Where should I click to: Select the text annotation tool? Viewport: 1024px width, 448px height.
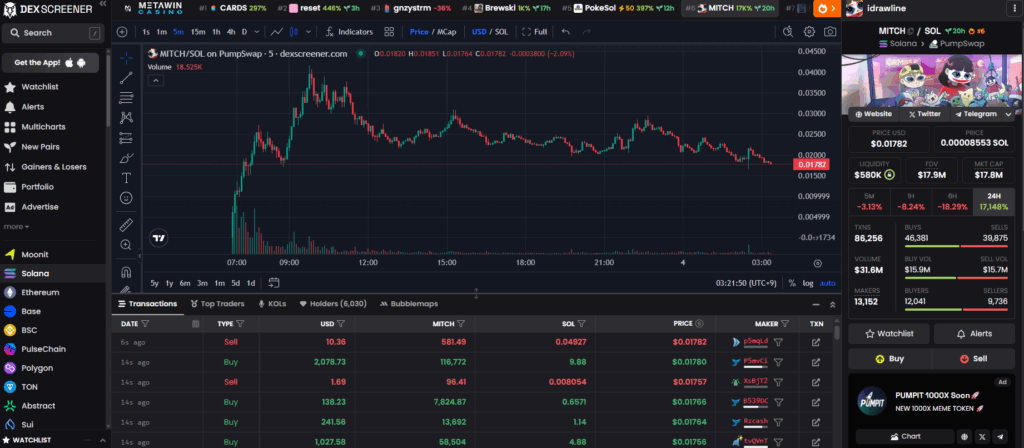126,178
